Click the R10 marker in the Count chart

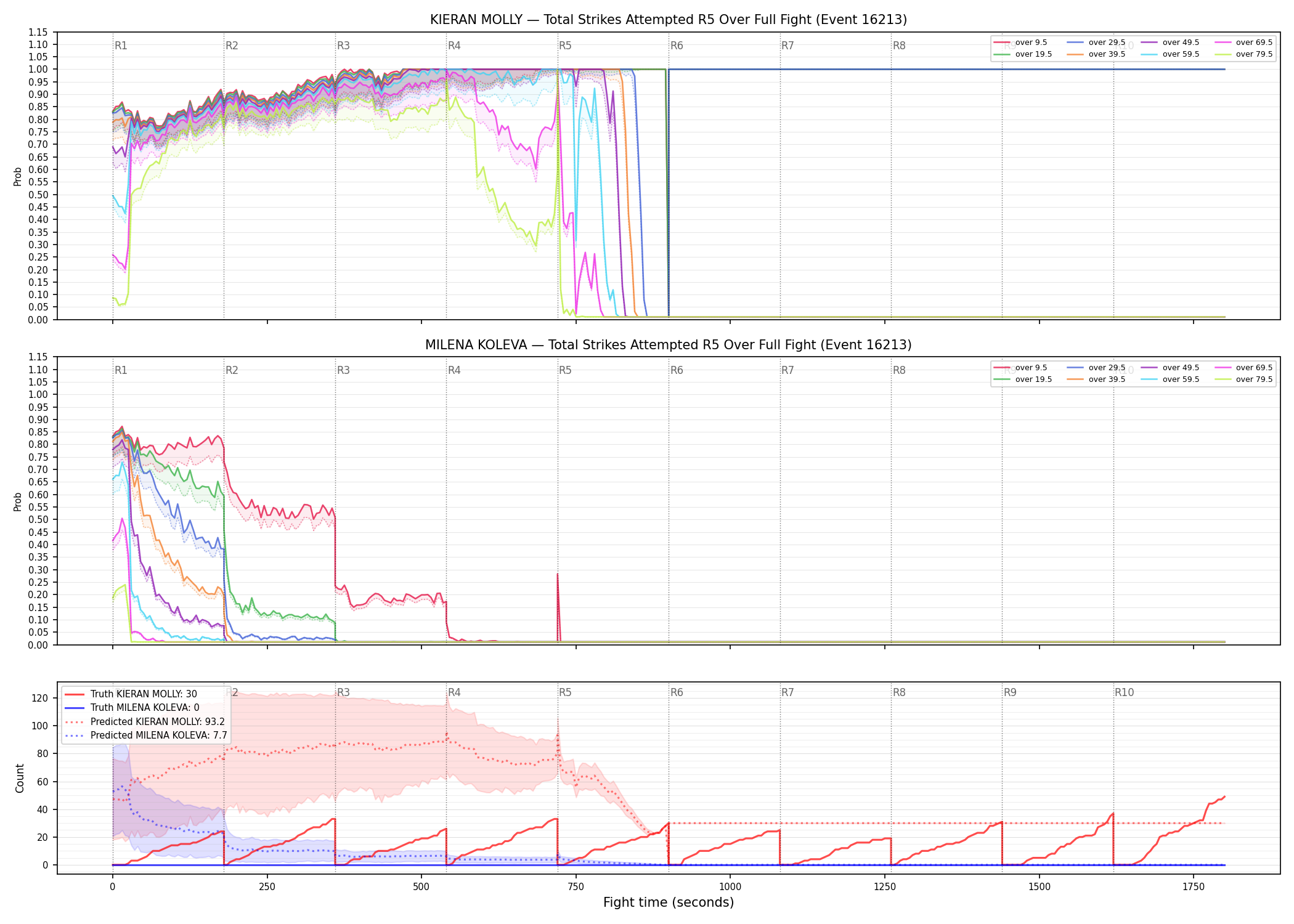point(1124,692)
